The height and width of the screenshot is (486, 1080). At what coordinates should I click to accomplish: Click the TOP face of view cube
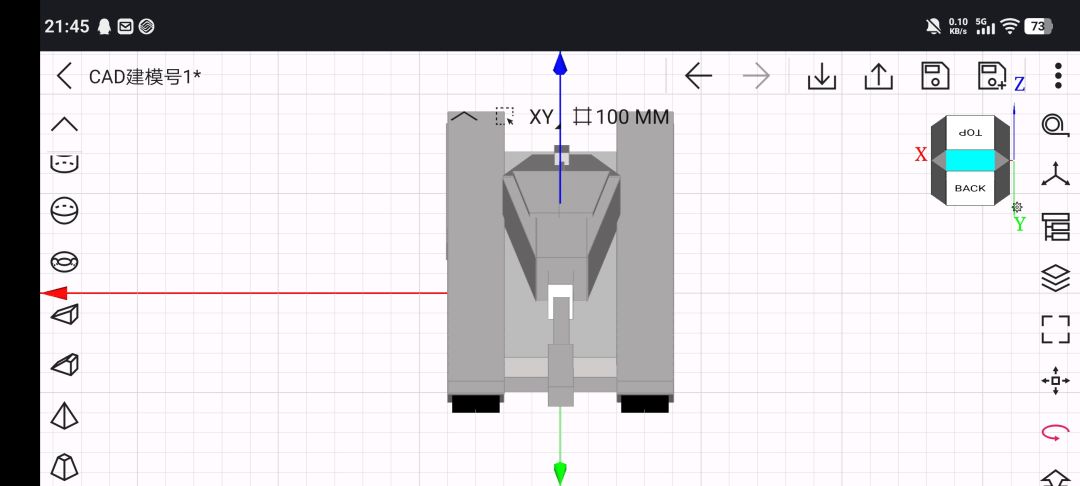click(970, 132)
